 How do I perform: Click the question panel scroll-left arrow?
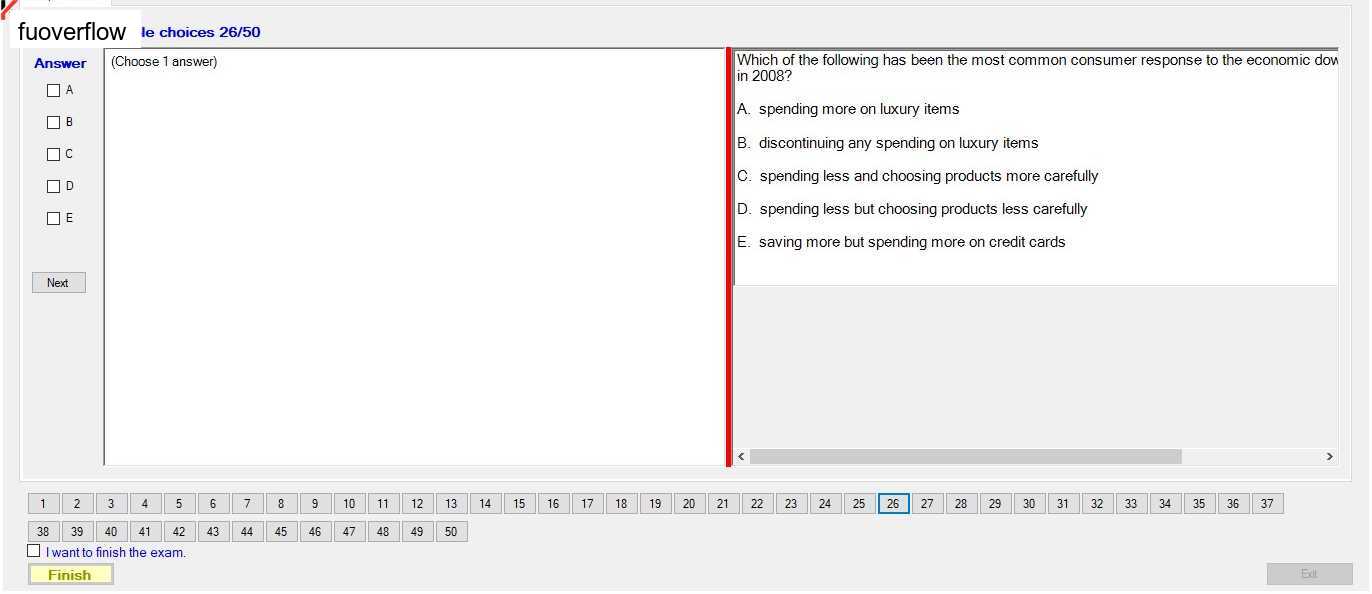point(741,456)
